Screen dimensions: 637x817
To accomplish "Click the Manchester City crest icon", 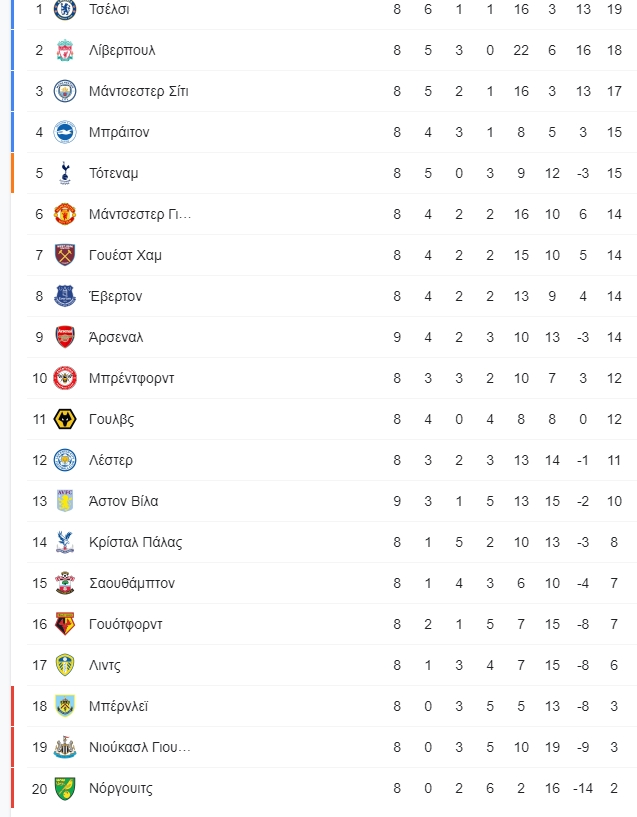I will [x=65, y=91].
